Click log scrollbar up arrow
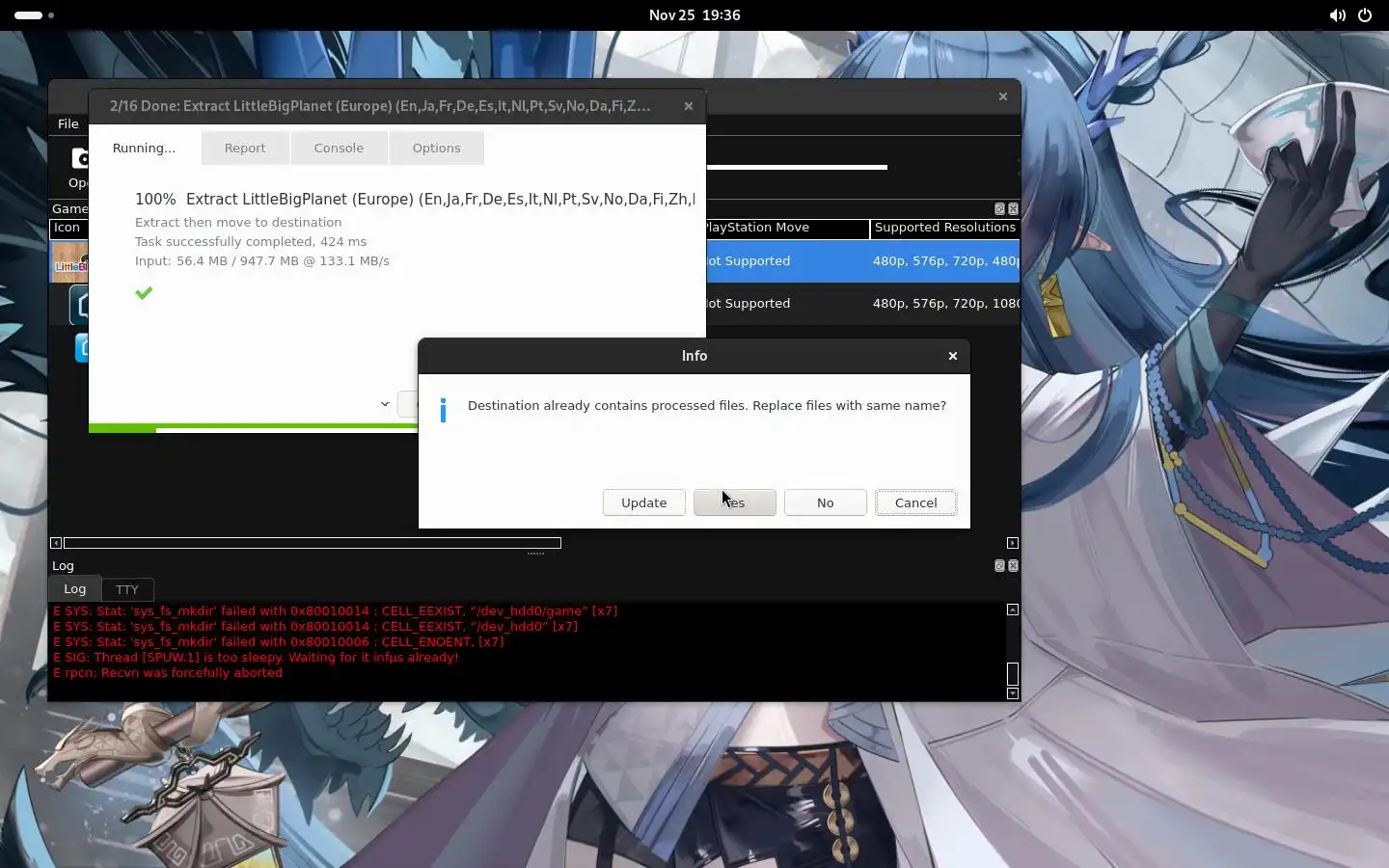 [x=1012, y=610]
